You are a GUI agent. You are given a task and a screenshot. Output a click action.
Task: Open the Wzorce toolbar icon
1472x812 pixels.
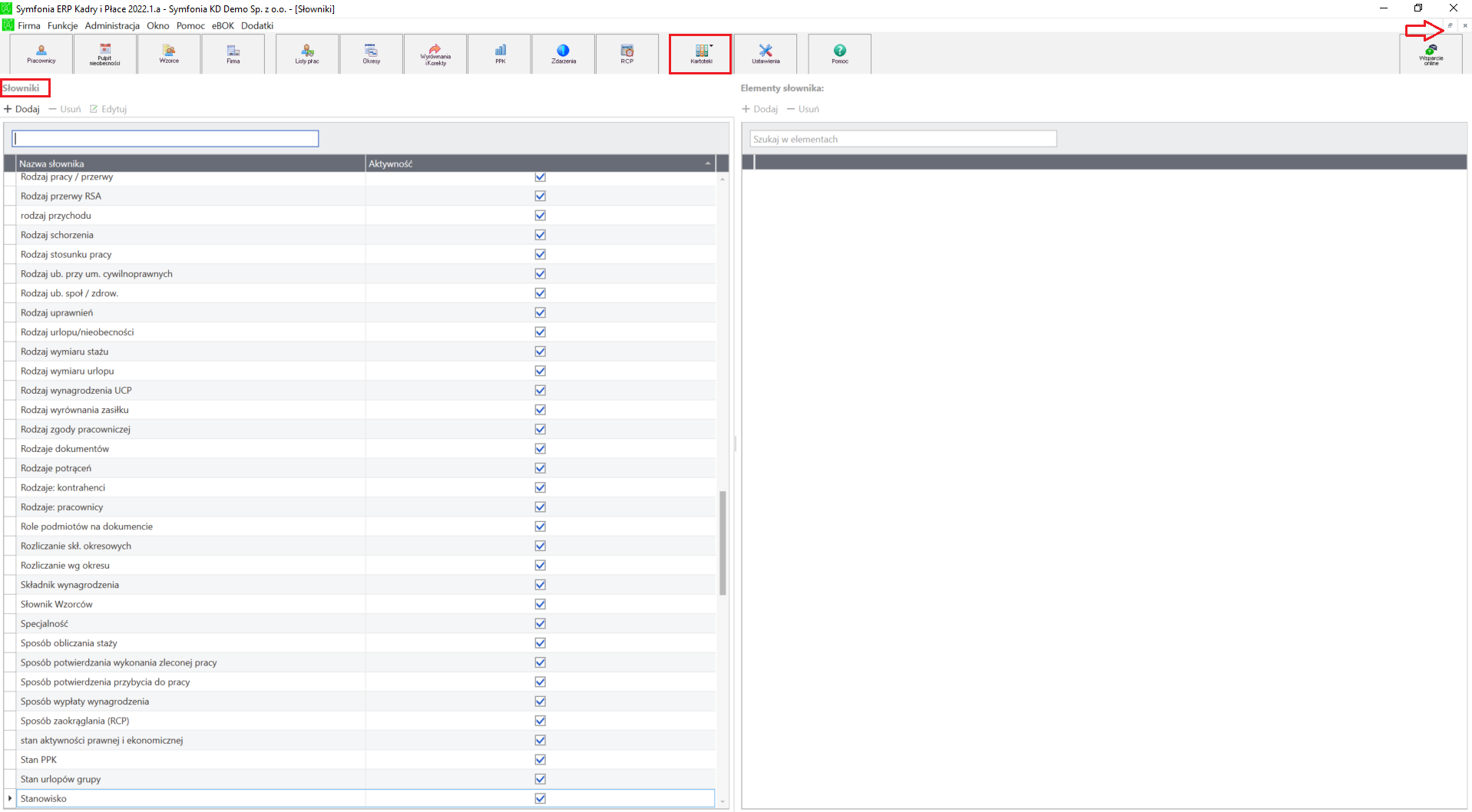tap(169, 54)
